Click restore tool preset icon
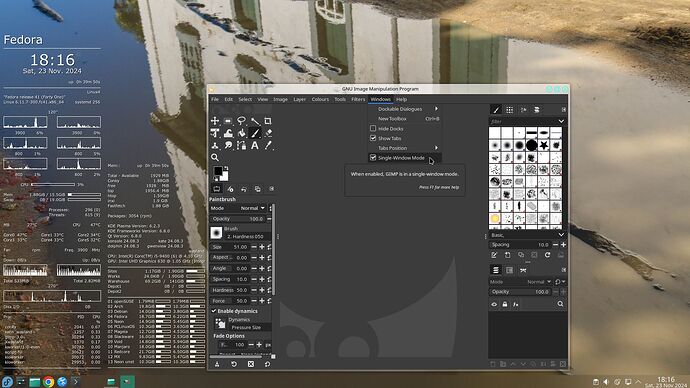Viewport: 690px width, 388px height. click(234, 364)
